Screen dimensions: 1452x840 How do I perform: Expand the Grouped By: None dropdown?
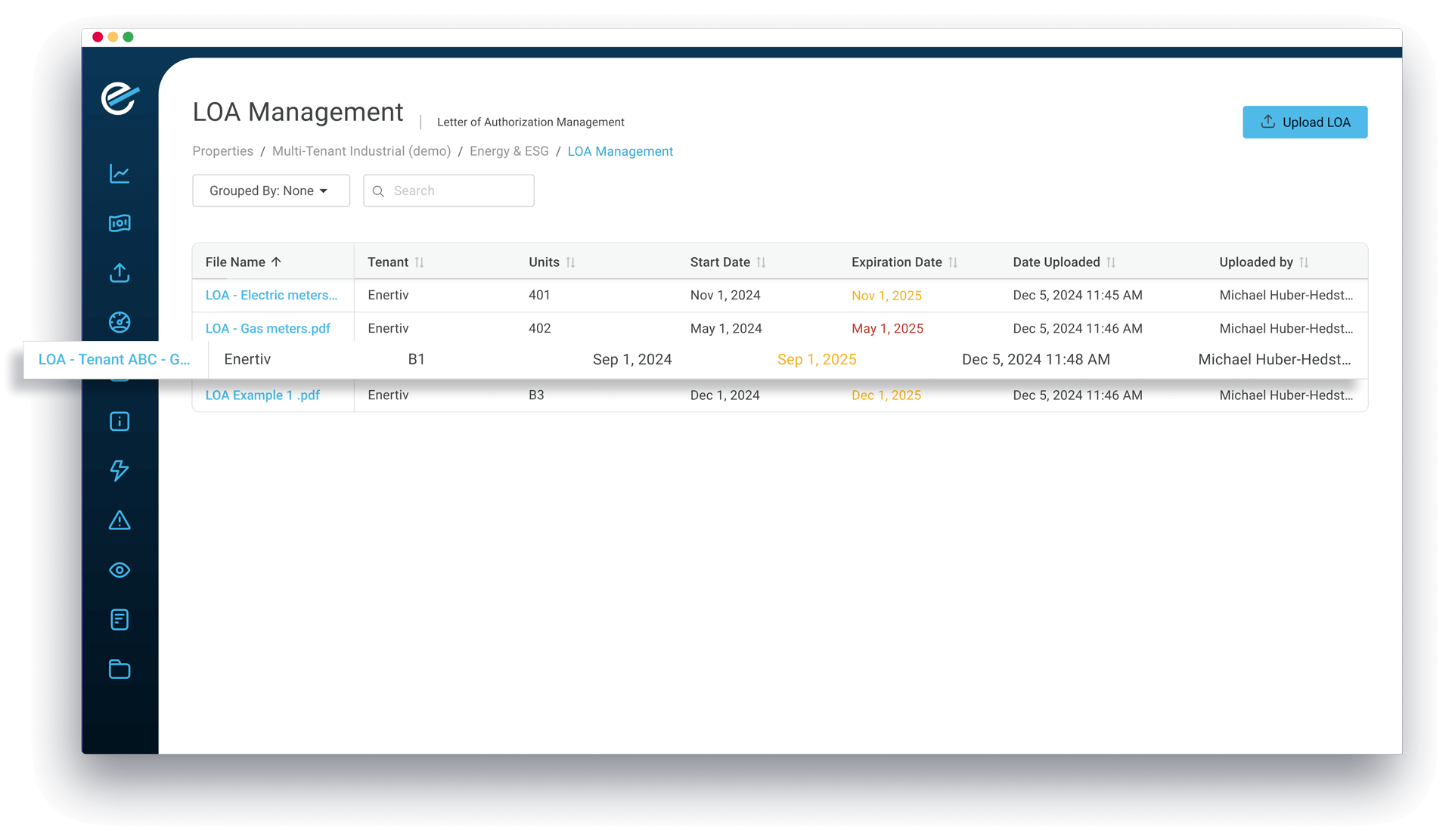[x=271, y=191]
